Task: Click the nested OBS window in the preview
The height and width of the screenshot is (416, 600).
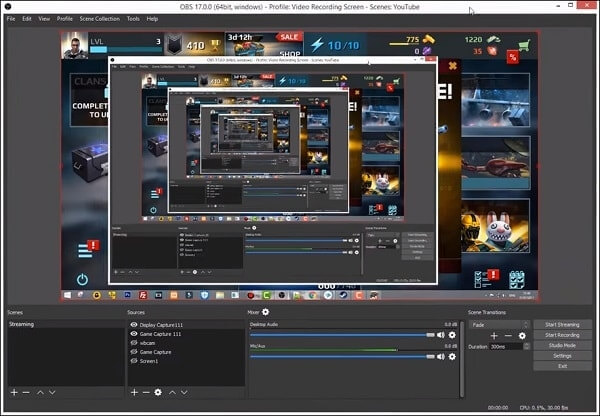Action: [272, 171]
